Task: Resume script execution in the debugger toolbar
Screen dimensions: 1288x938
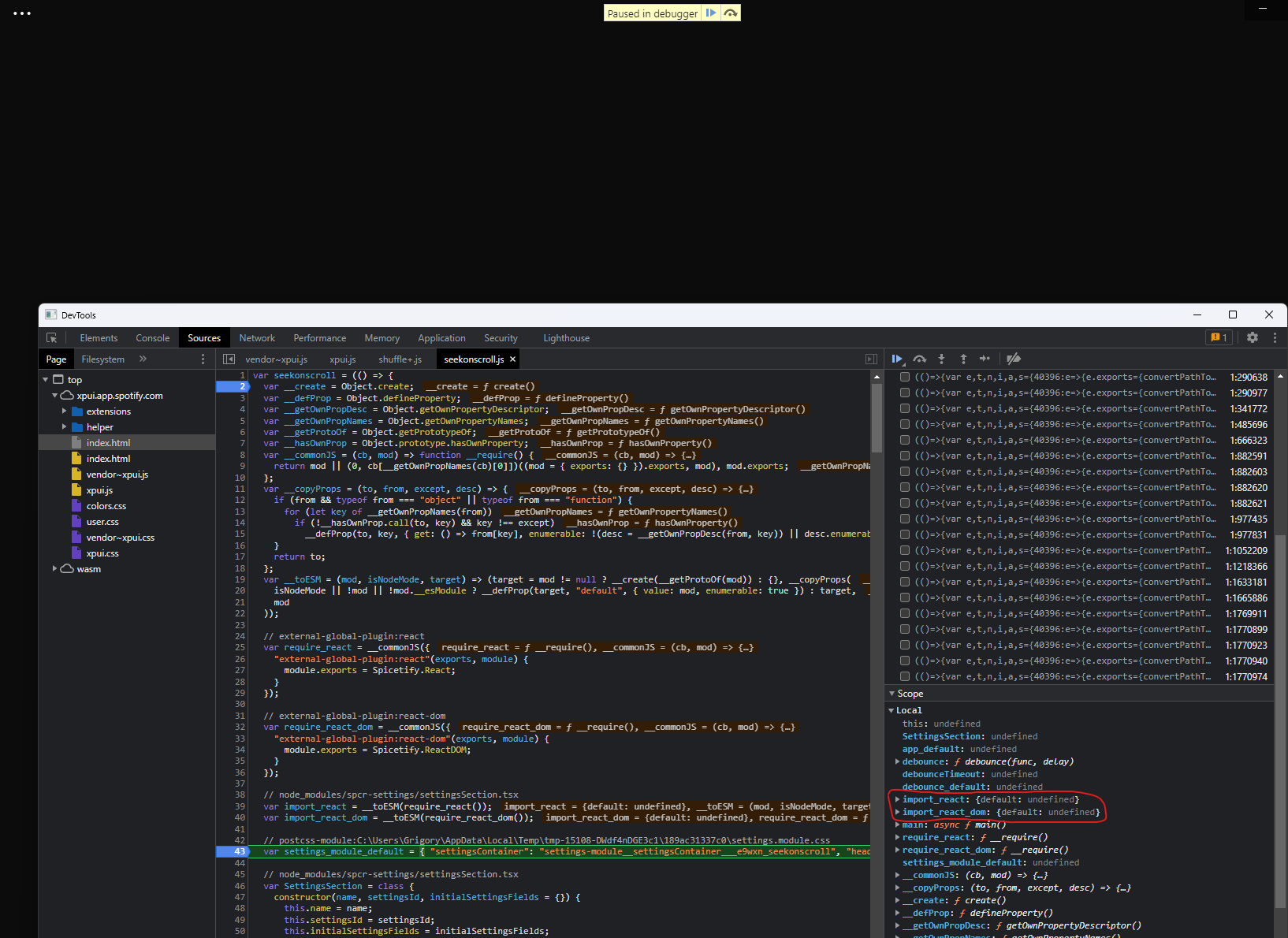Action: coord(898,359)
